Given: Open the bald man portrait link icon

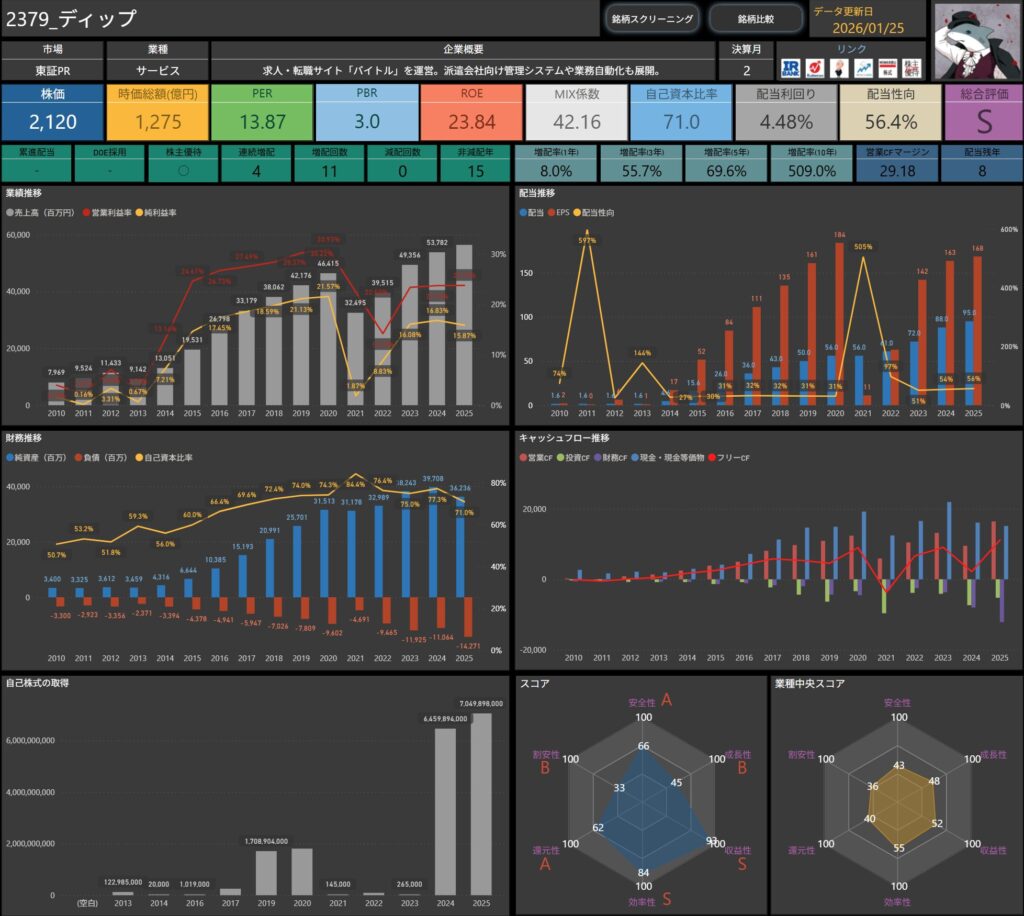Looking at the screenshot, I should click(838, 68).
